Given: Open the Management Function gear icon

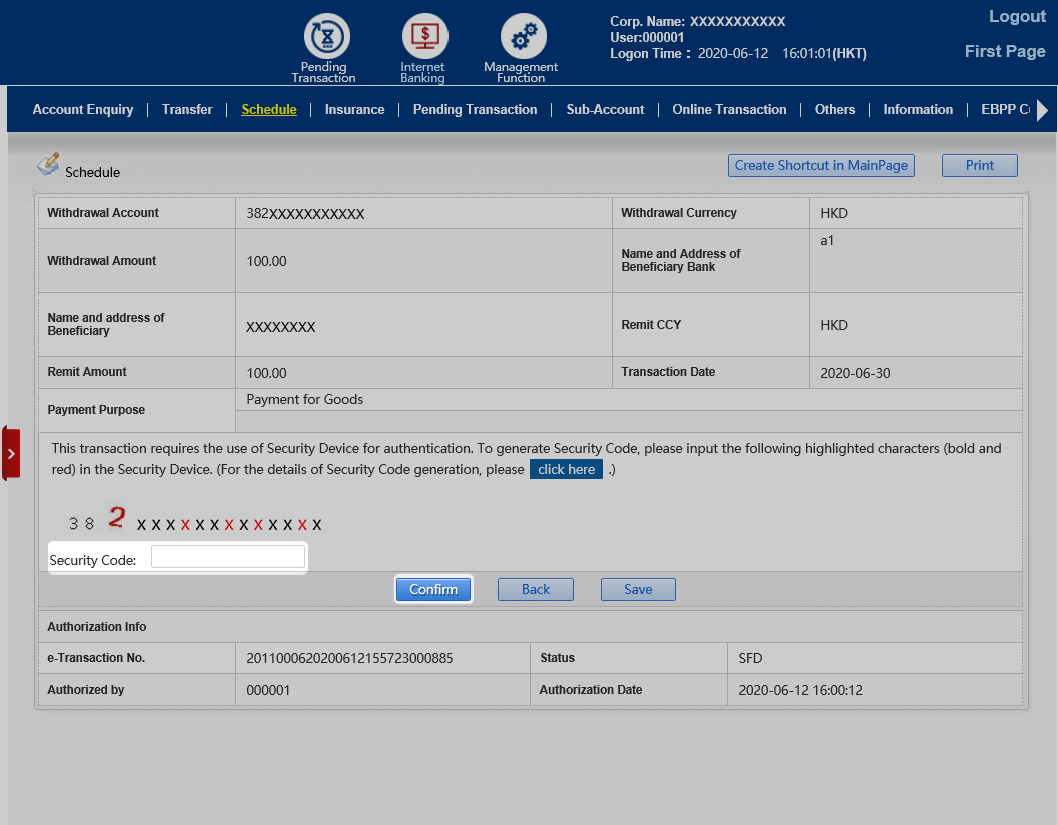Looking at the screenshot, I should tap(522, 38).
